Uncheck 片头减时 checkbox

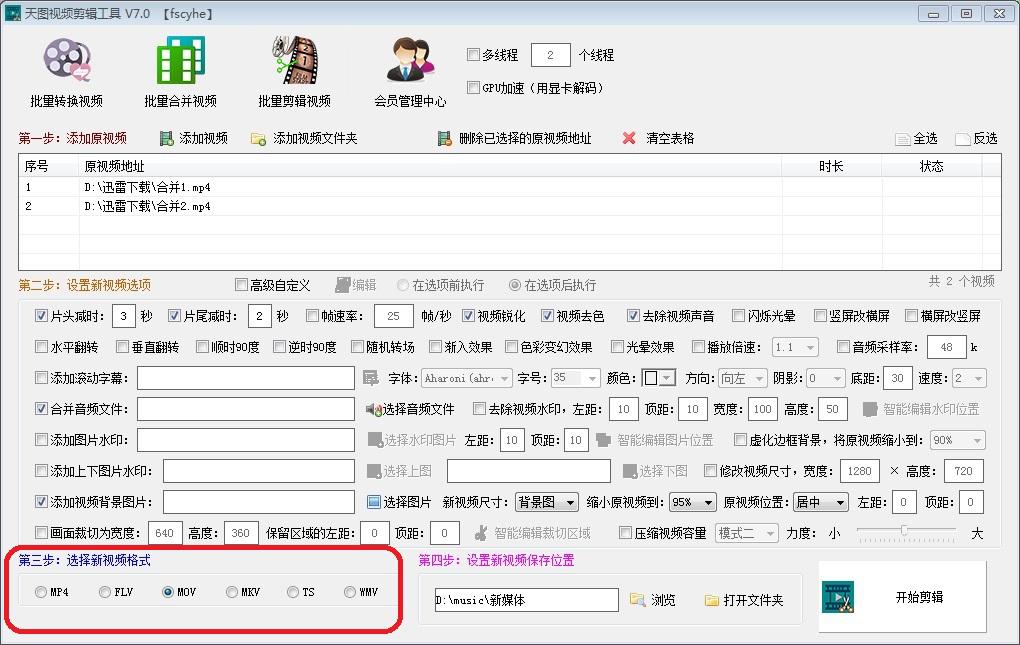[41, 316]
